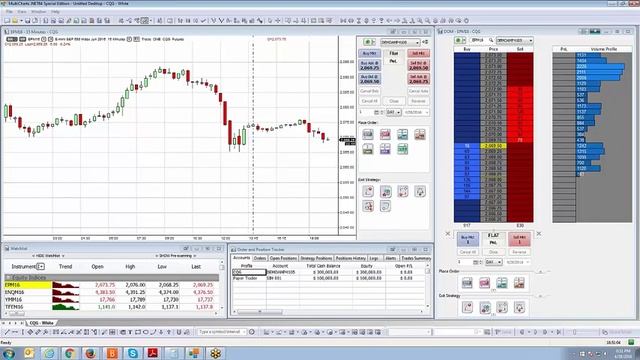
Task: Select YMM16 row in Watchlist
Action: pyautogui.click(x=112, y=300)
